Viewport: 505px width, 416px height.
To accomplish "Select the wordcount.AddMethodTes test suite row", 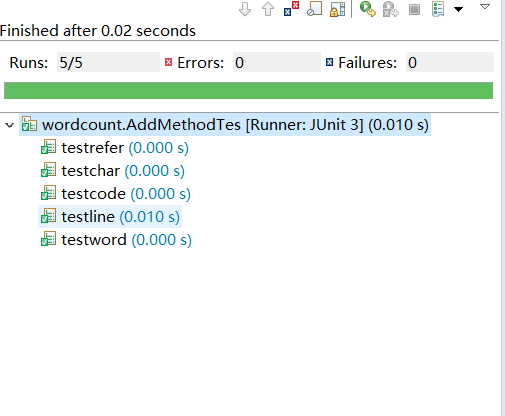I will (x=225, y=125).
